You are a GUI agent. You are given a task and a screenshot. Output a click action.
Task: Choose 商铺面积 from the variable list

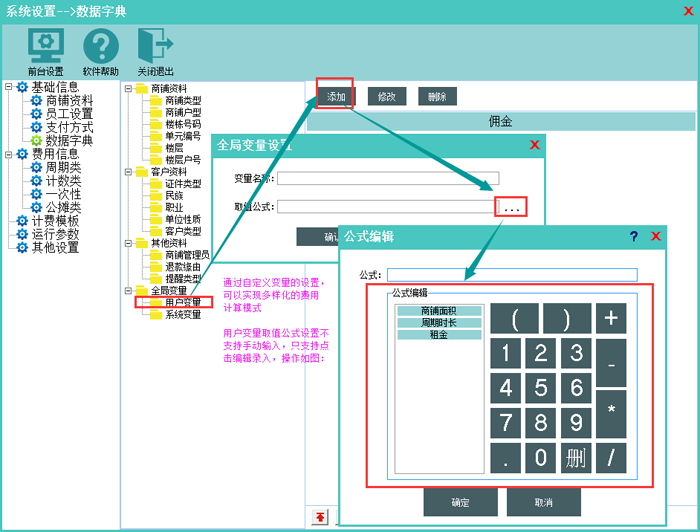coord(439,311)
